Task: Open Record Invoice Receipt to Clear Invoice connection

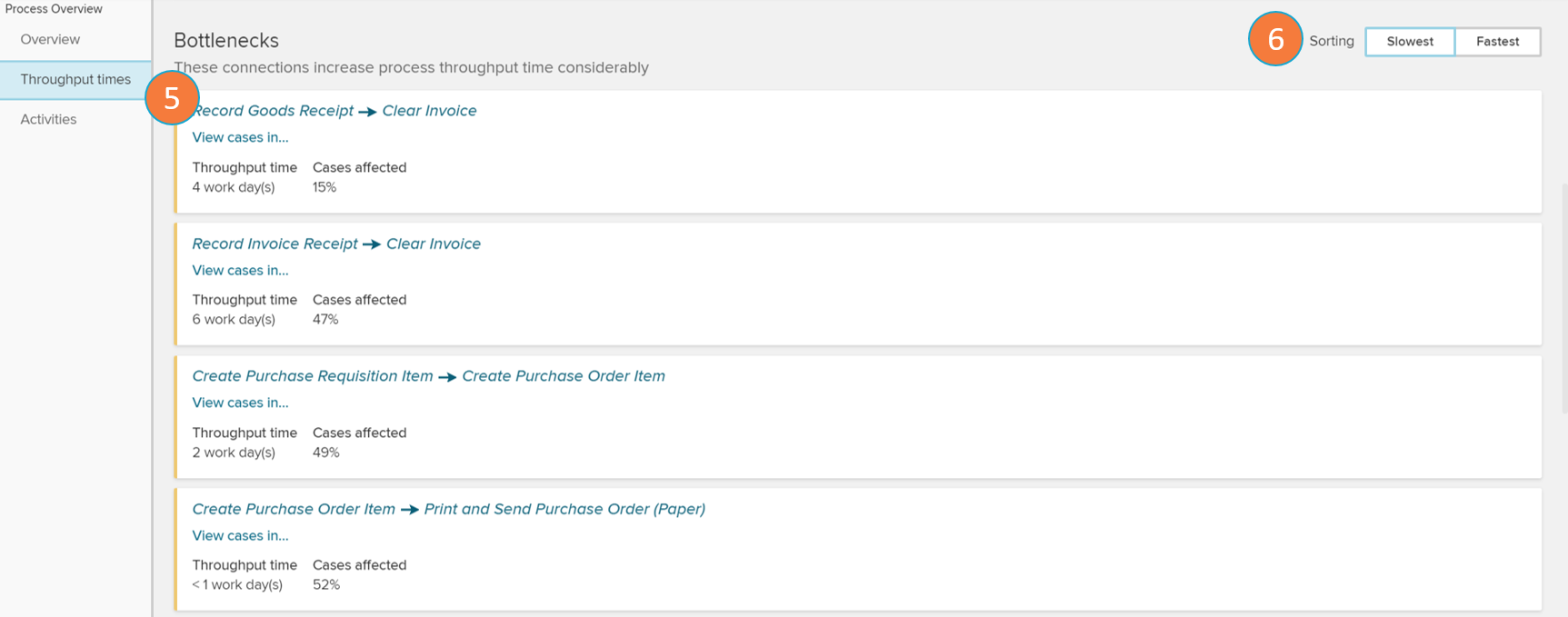Action: (x=275, y=244)
